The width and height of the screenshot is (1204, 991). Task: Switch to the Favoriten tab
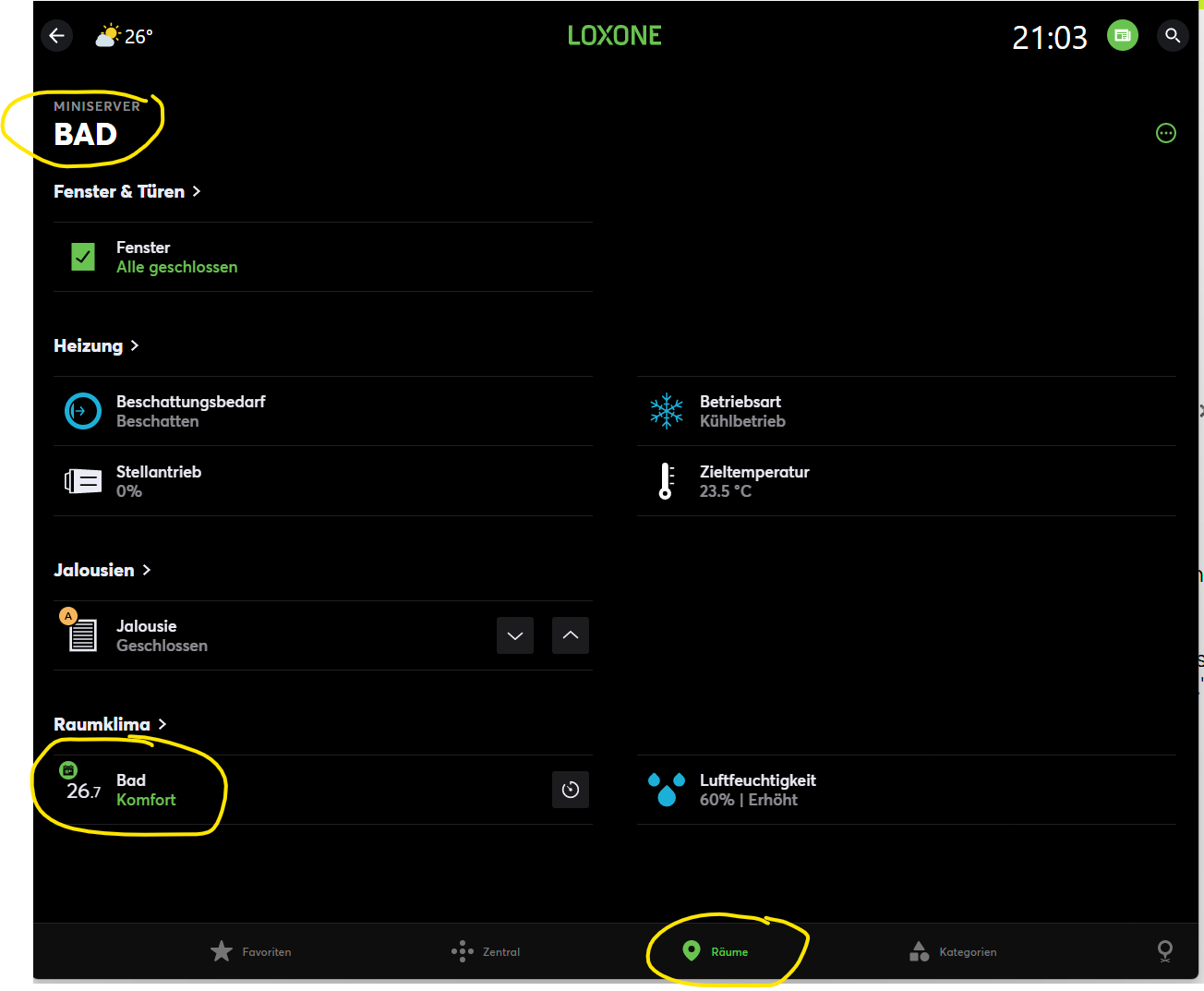(250, 951)
